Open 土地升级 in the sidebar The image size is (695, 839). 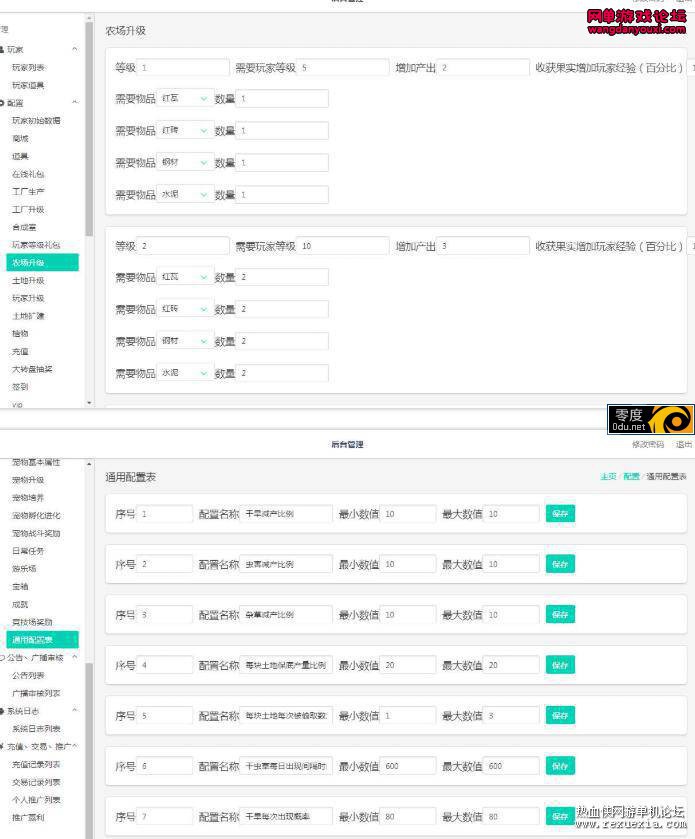coord(28,280)
